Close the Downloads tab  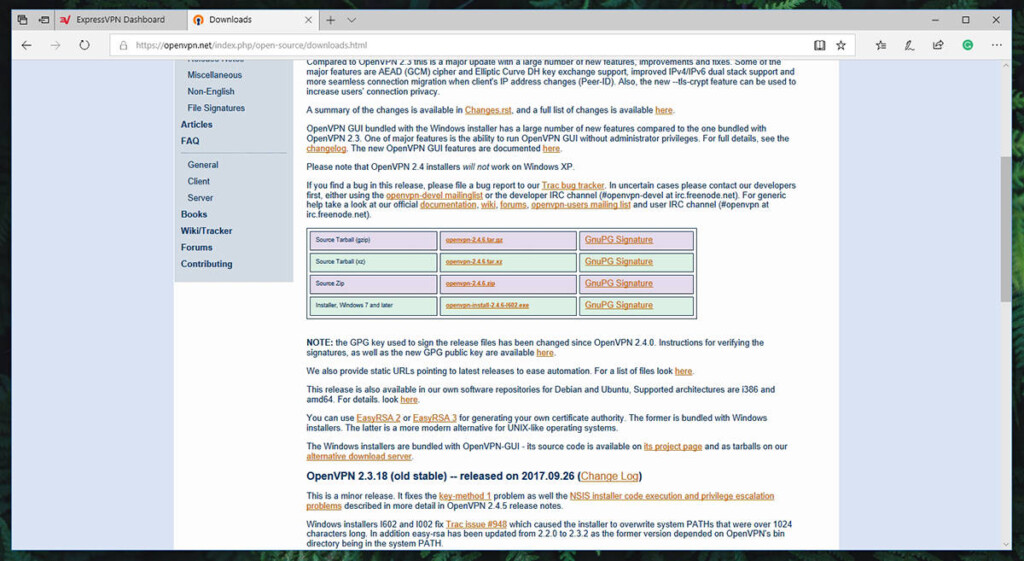pos(308,20)
